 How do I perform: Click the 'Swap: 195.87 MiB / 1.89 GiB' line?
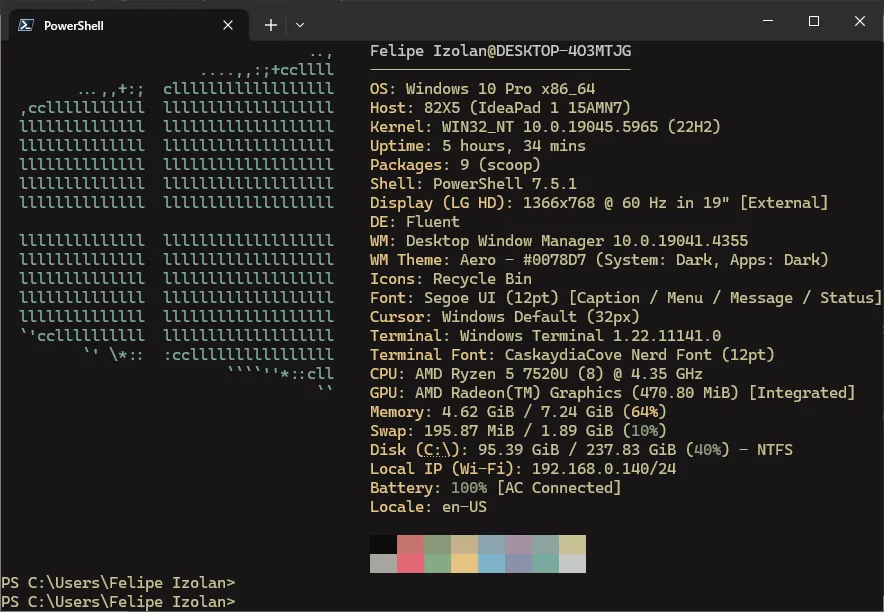click(519, 431)
